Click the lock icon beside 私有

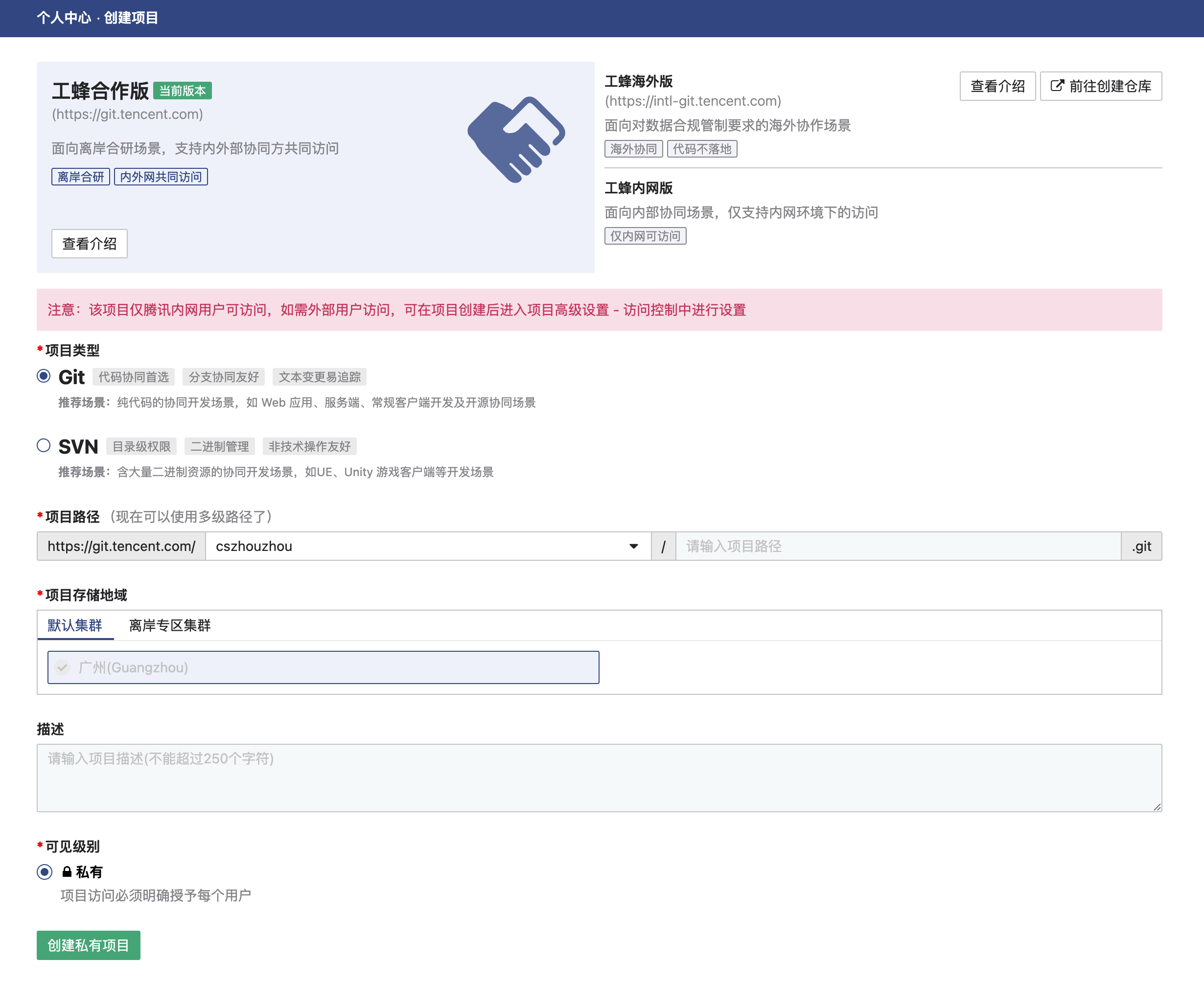click(67, 872)
